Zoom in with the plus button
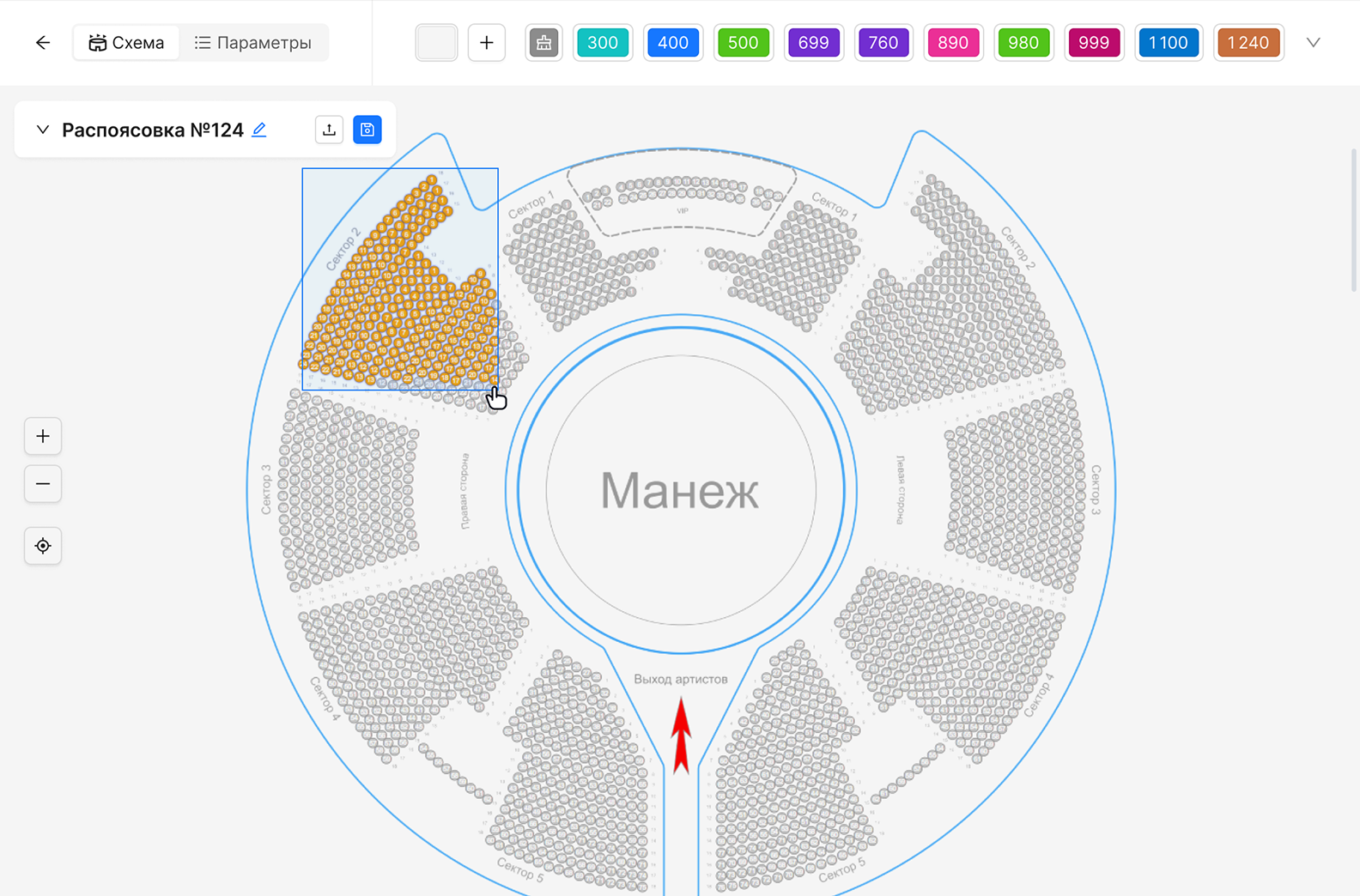1360x896 pixels. [x=43, y=436]
